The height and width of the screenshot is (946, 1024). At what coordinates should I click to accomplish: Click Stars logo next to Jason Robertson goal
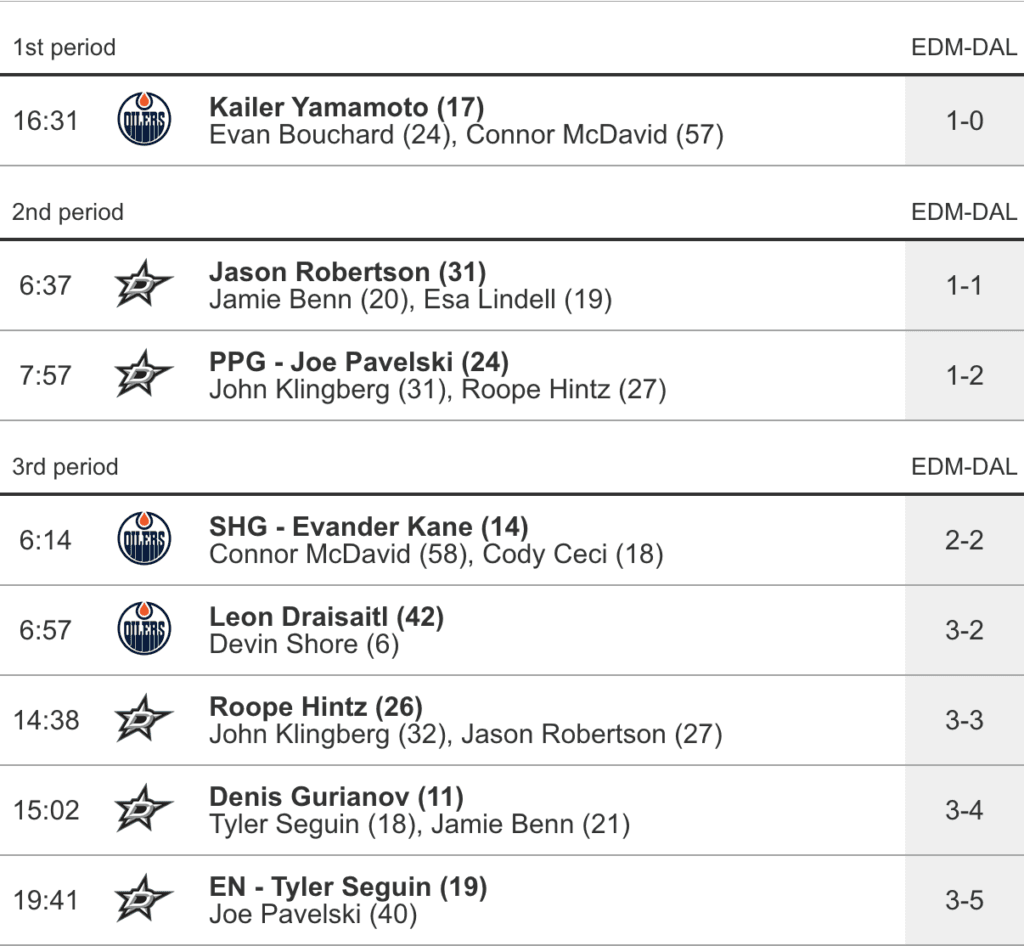(x=144, y=286)
